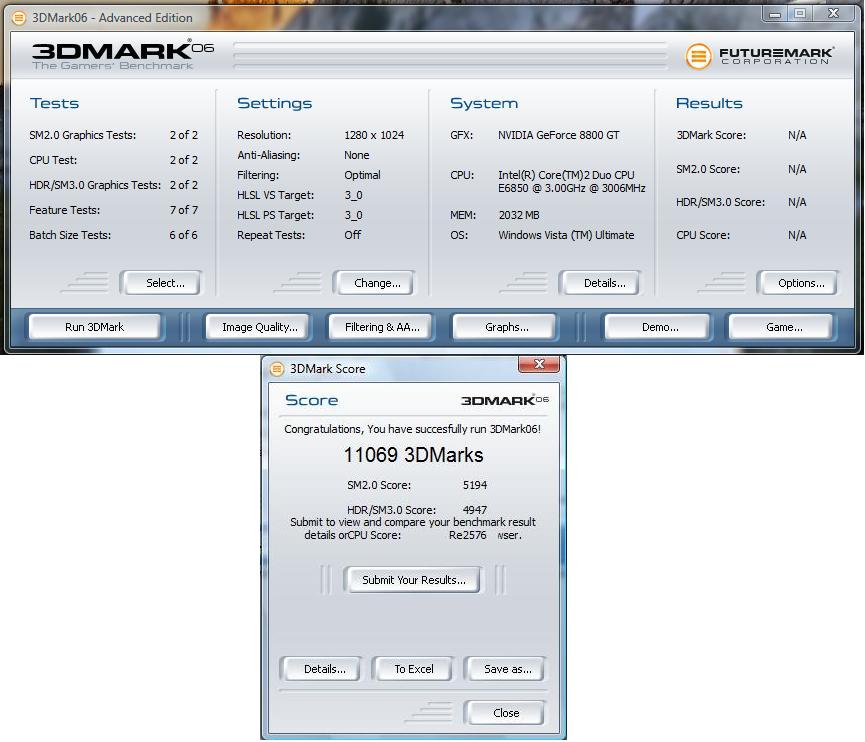Screen dimensions: 865x742
Task: Click Submit Your Results... button
Action: click(x=413, y=580)
